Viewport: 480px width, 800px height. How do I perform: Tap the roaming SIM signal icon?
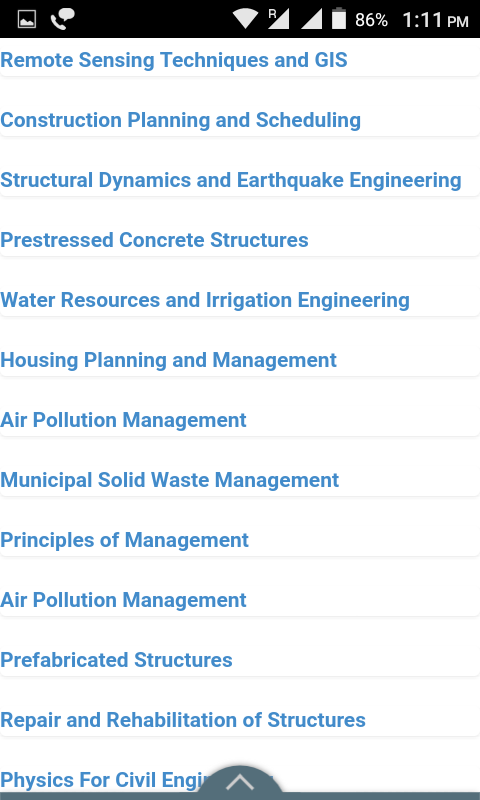click(x=279, y=19)
